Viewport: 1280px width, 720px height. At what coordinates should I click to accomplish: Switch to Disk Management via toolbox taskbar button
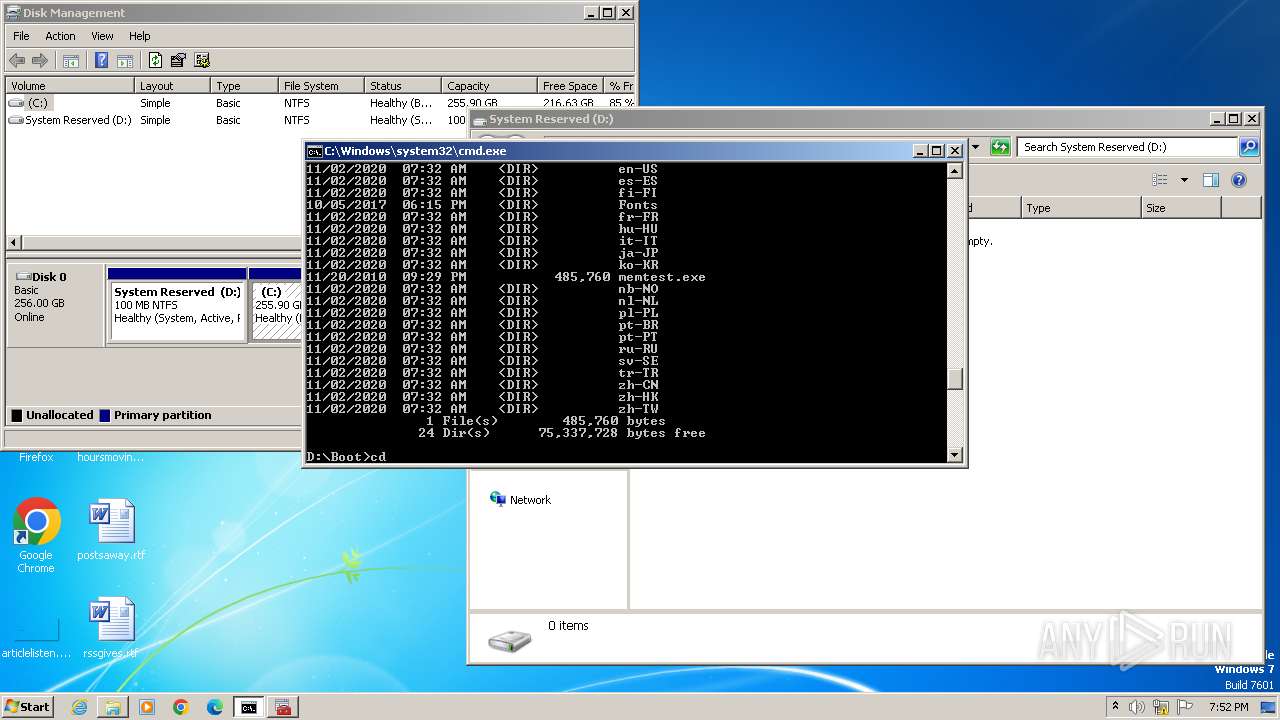pyautogui.click(x=283, y=707)
